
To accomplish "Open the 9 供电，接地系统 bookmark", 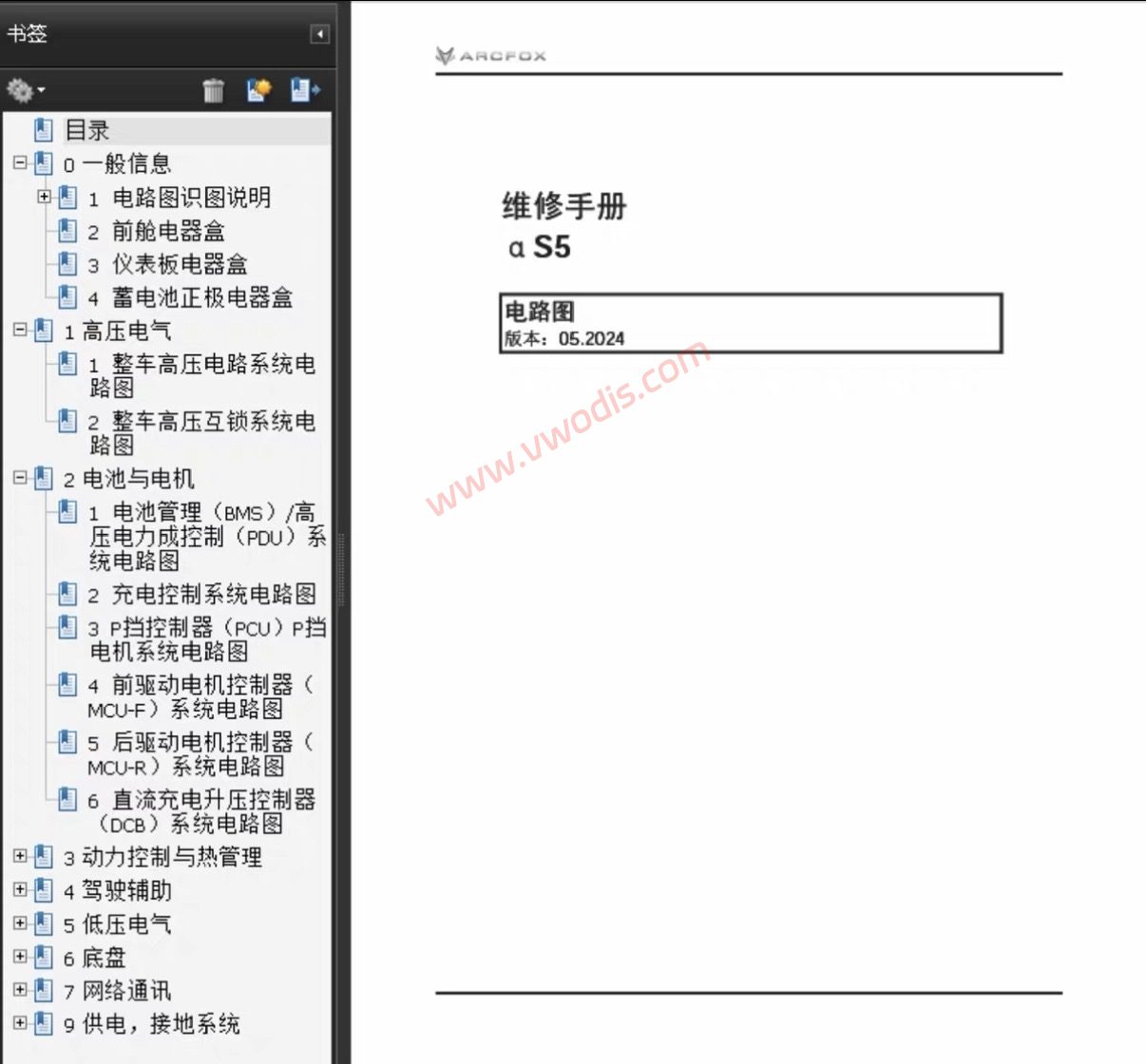I will (151, 1023).
